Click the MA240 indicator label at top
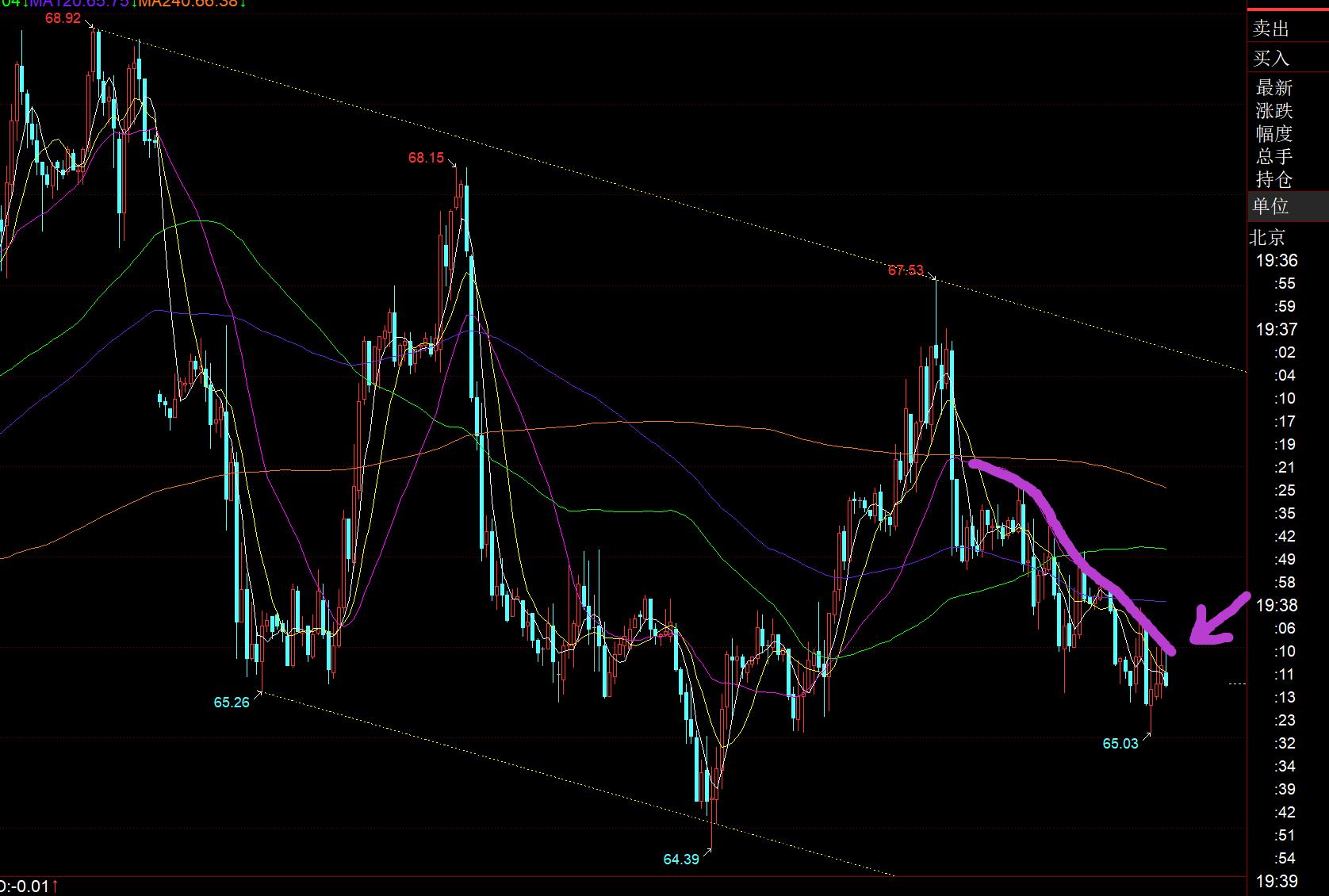This screenshot has width=1329, height=896. (x=187, y=3)
